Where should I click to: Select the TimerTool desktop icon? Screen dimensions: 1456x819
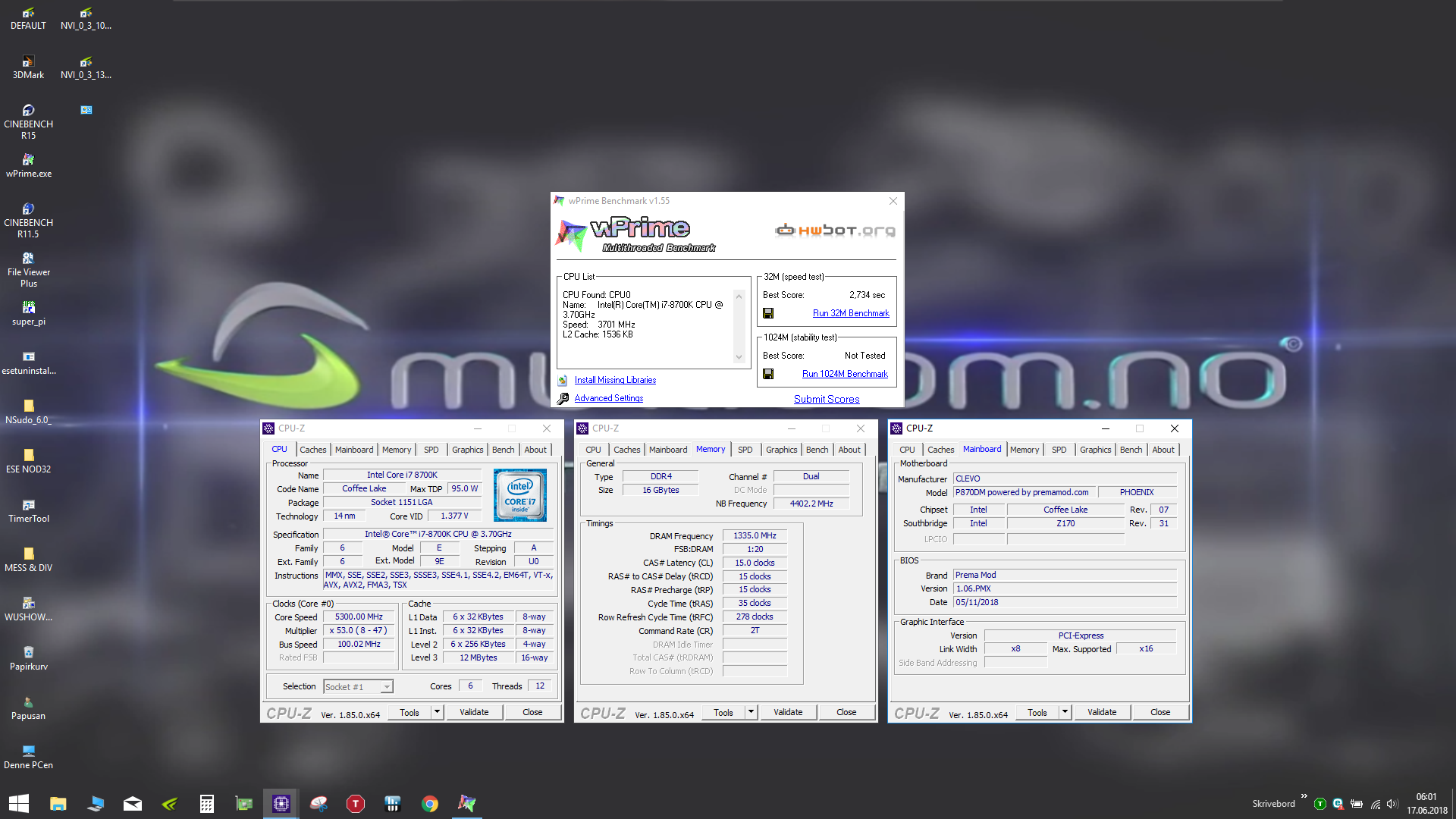point(28,511)
